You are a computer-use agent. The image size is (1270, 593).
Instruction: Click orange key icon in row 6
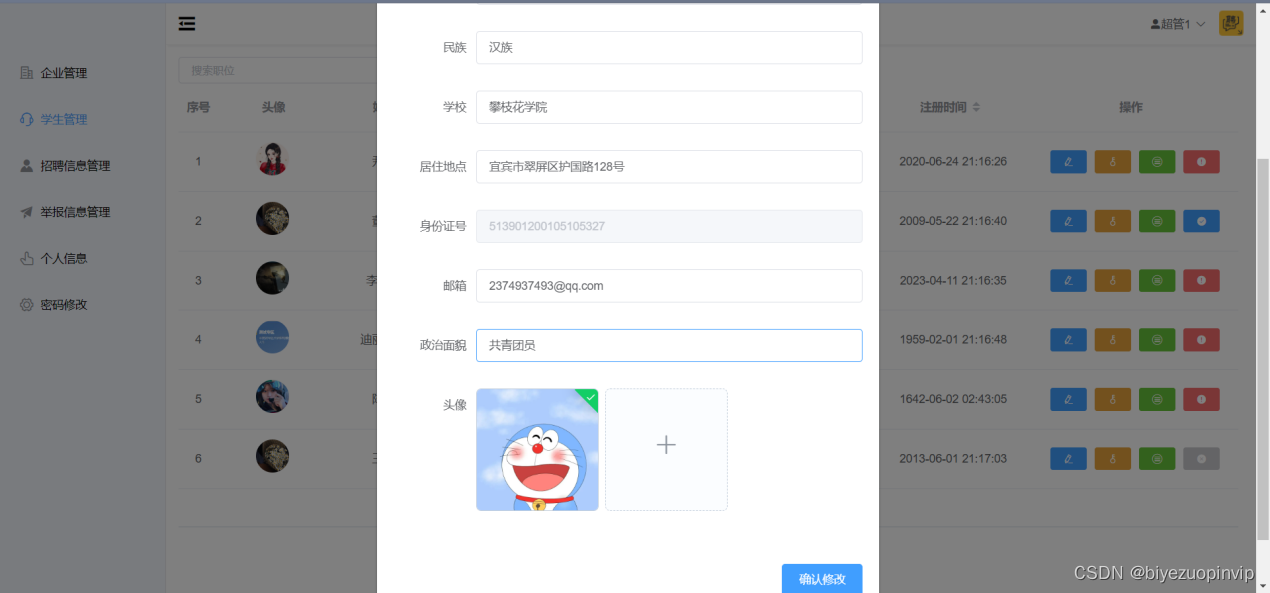pos(1112,459)
